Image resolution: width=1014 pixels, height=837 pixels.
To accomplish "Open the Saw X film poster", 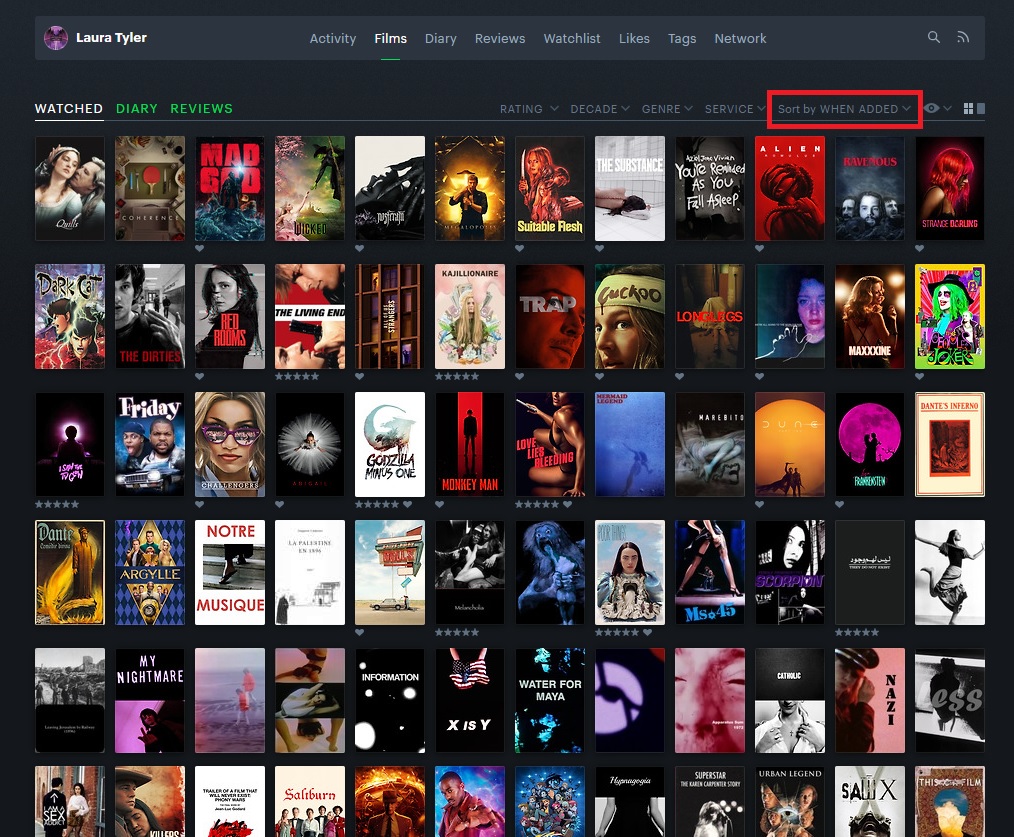I will (870, 801).
